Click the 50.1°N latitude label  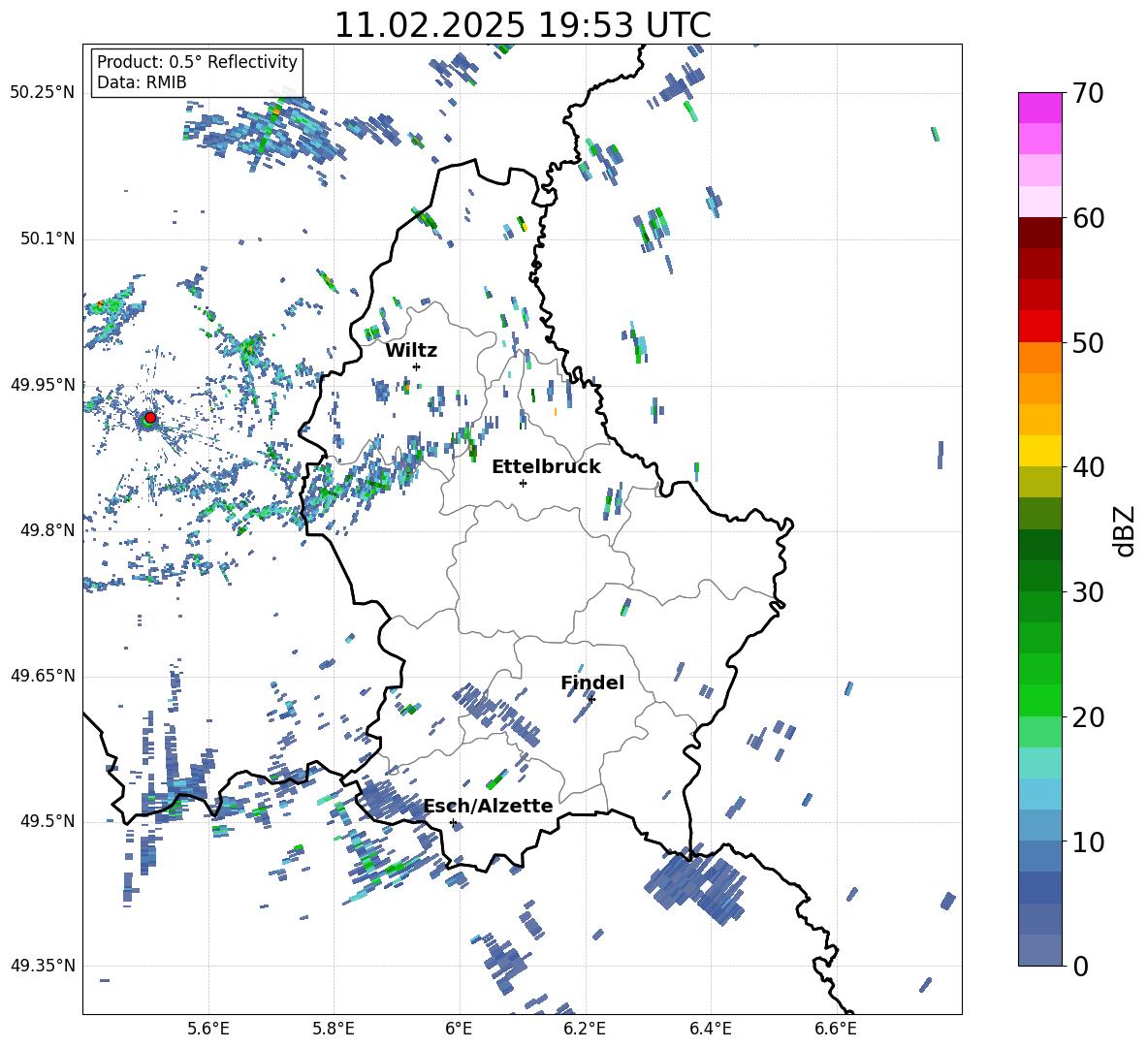click(47, 239)
